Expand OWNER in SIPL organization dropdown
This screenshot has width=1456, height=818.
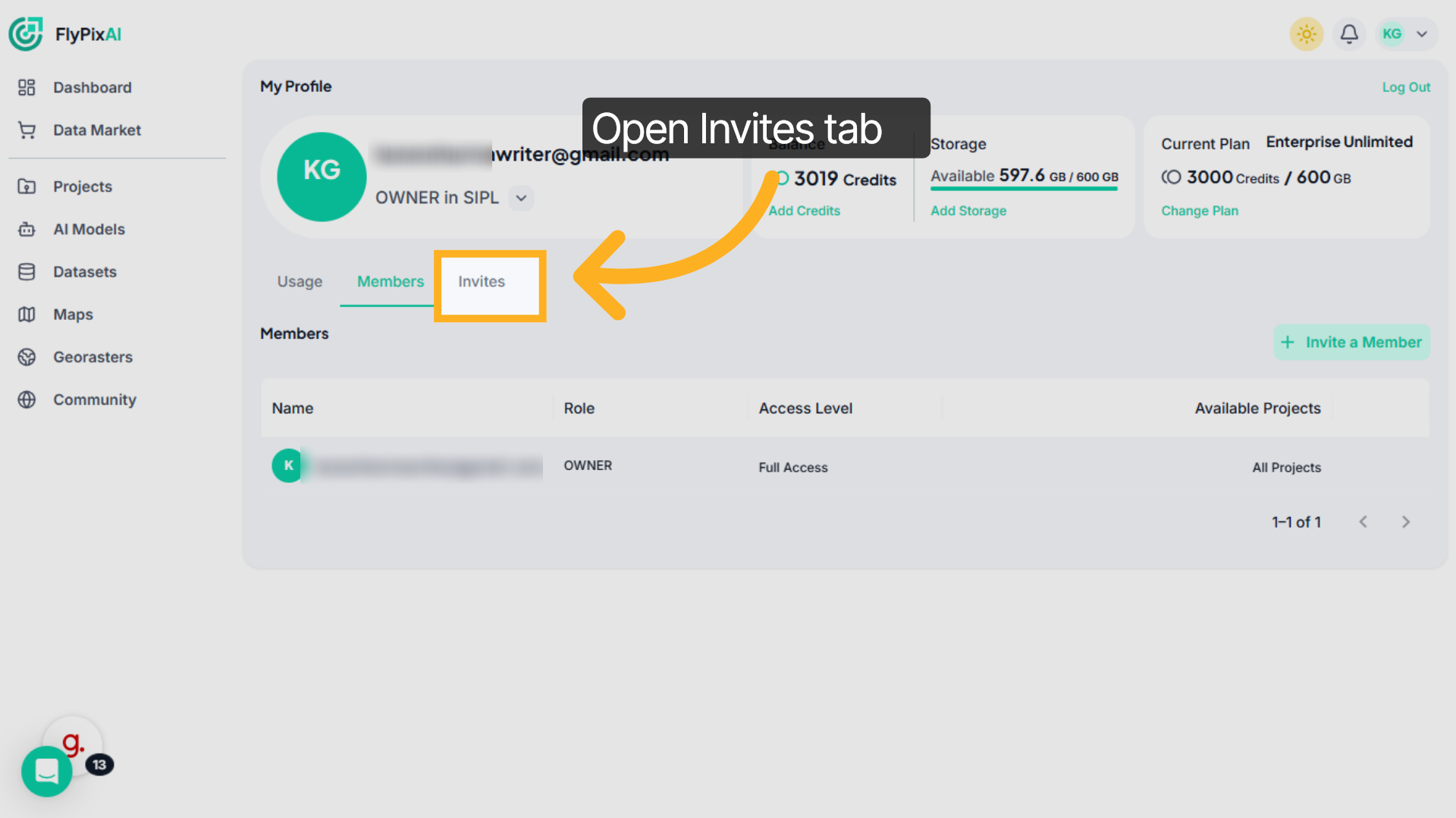(x=521, y=198)
